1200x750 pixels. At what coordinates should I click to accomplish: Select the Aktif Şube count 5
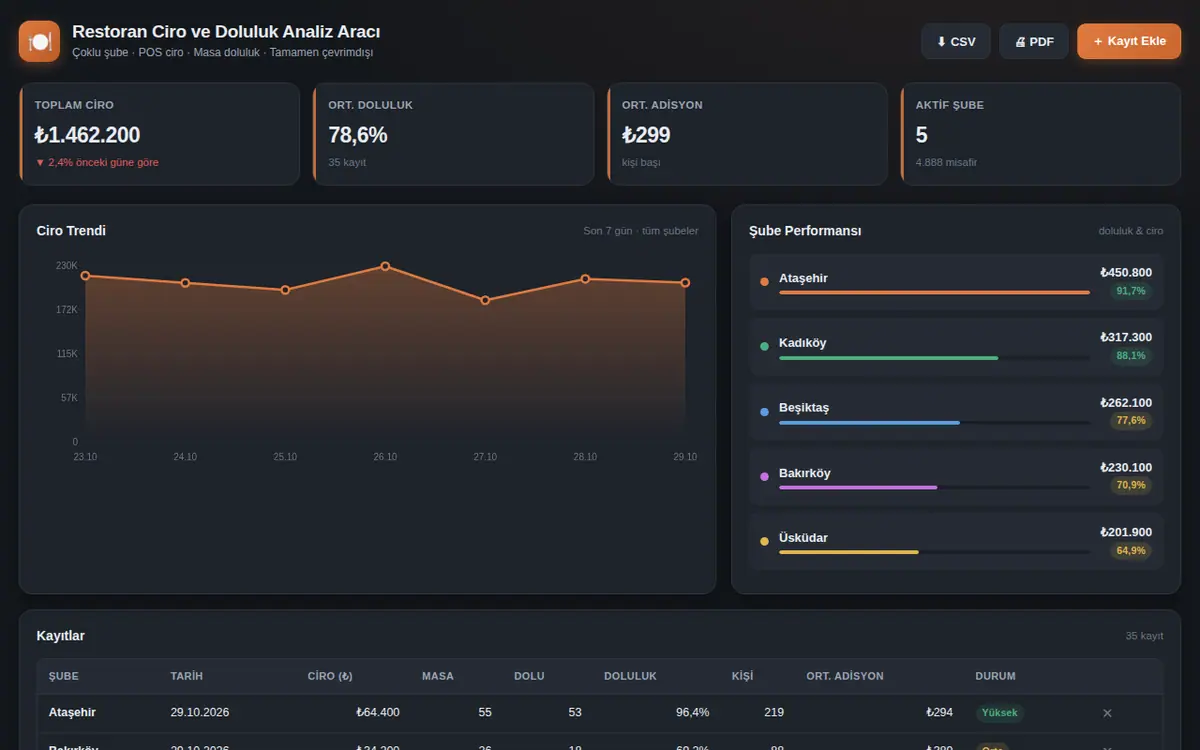coord(922,135)
